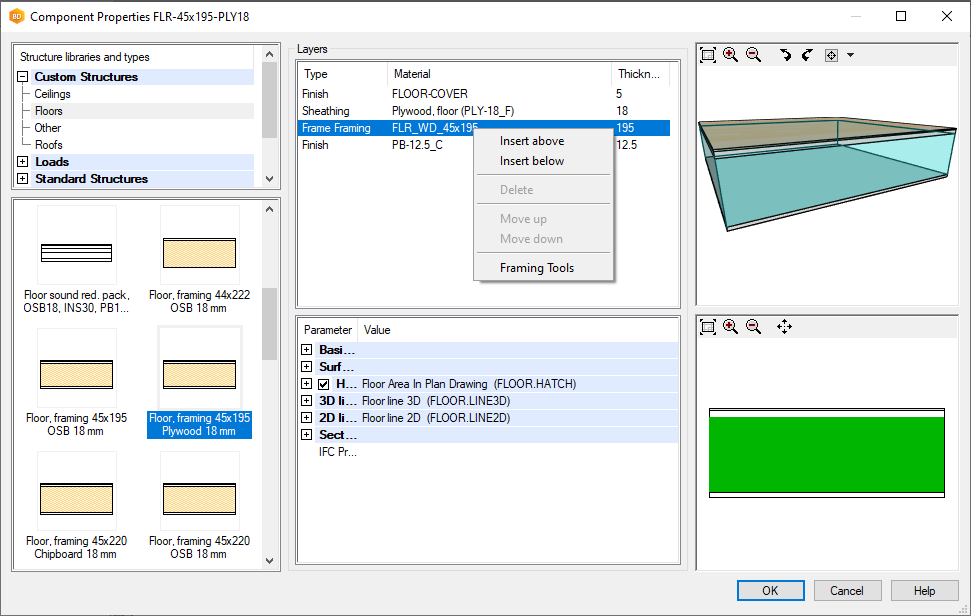Pick Floor framing 45x220 Chipboard thumbnail
The height and width of the screenshot is (616, 971).
(76, 505)
